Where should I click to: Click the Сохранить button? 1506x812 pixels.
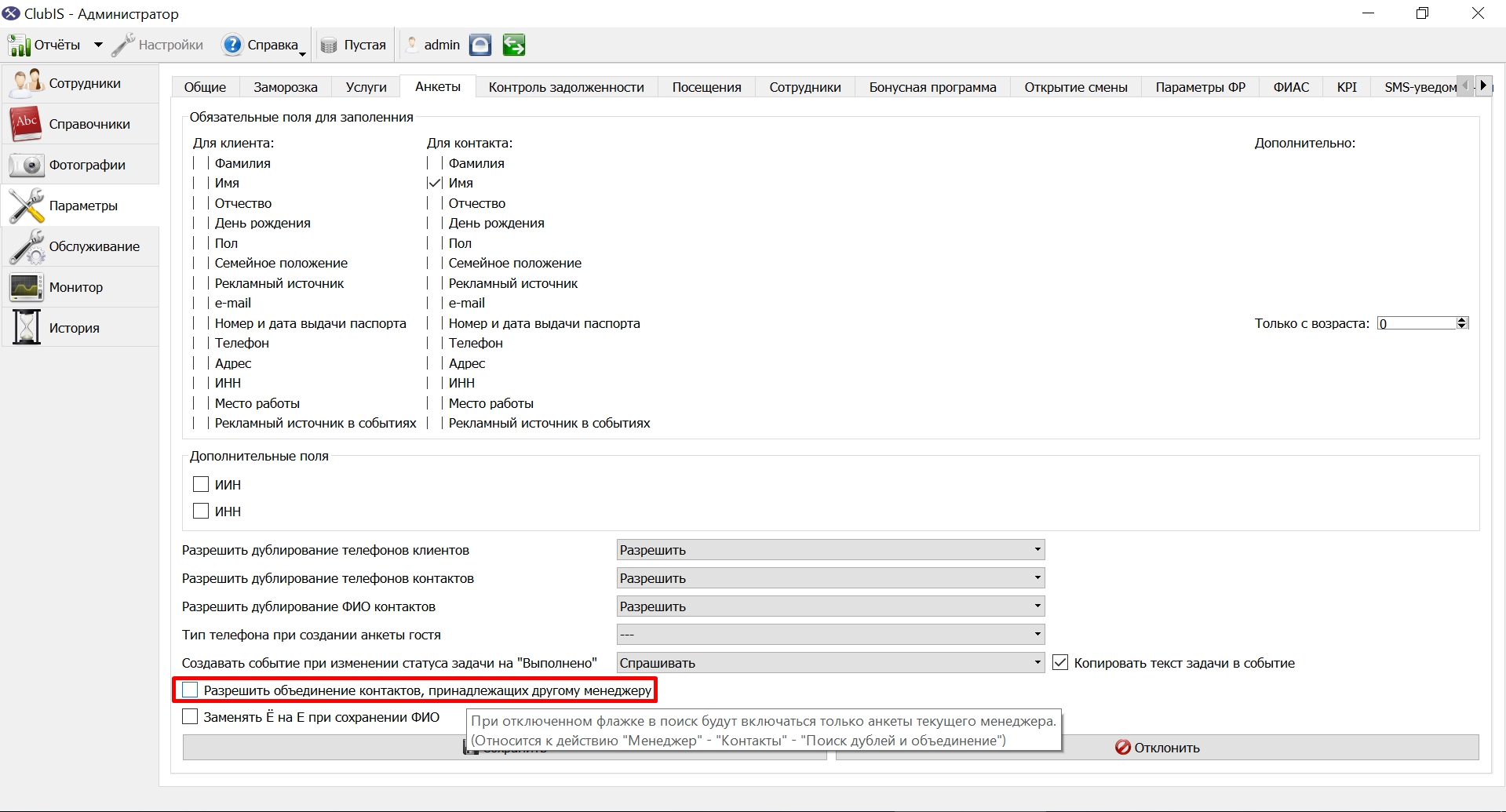(505, 748)
